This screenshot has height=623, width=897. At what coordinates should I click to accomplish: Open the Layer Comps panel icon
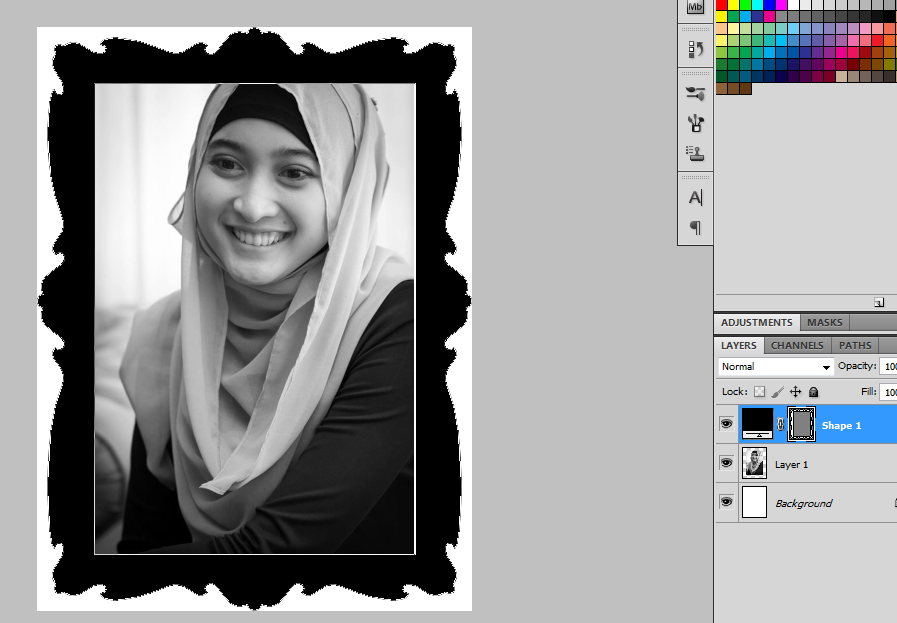(x=695, y=48)
